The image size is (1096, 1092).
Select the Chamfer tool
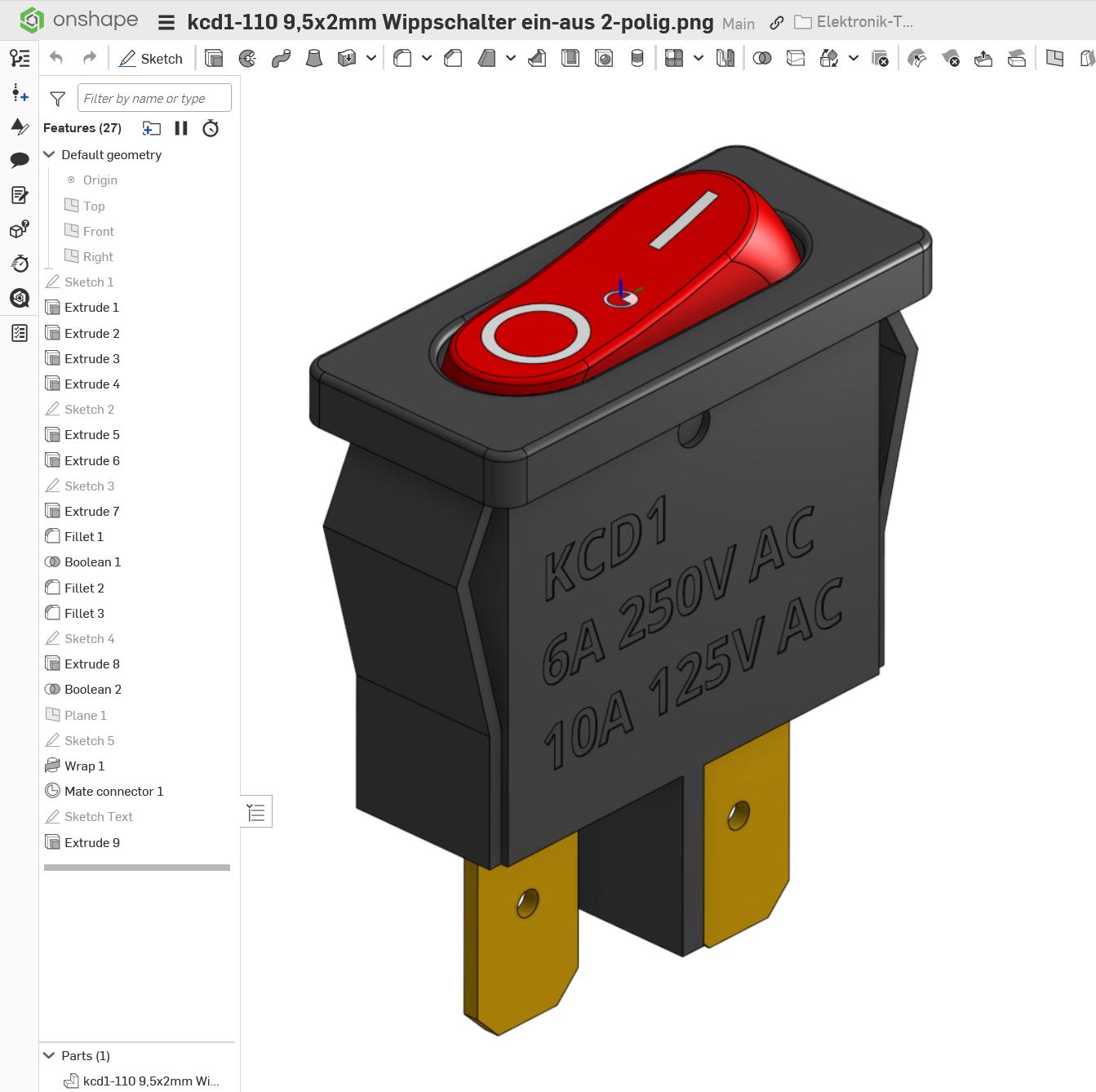454,58
